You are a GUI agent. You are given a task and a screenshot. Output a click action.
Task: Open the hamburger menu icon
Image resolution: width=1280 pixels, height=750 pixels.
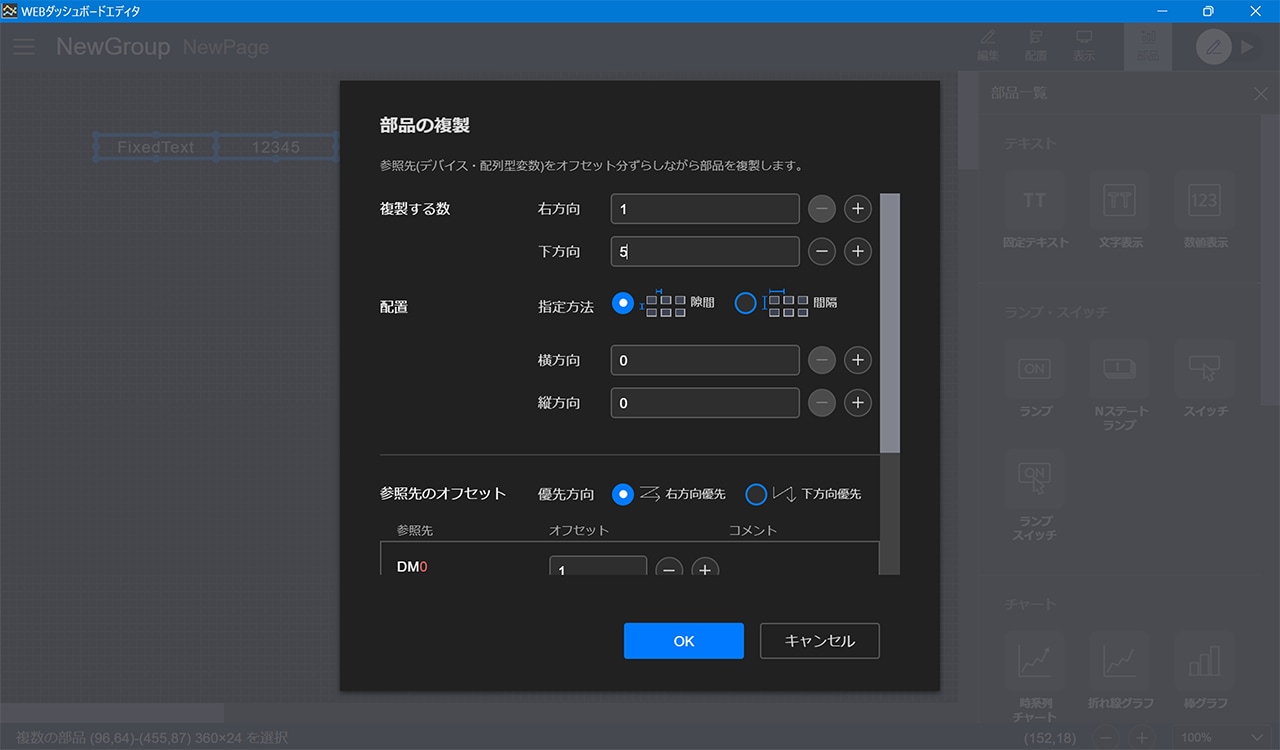(24, 47)
